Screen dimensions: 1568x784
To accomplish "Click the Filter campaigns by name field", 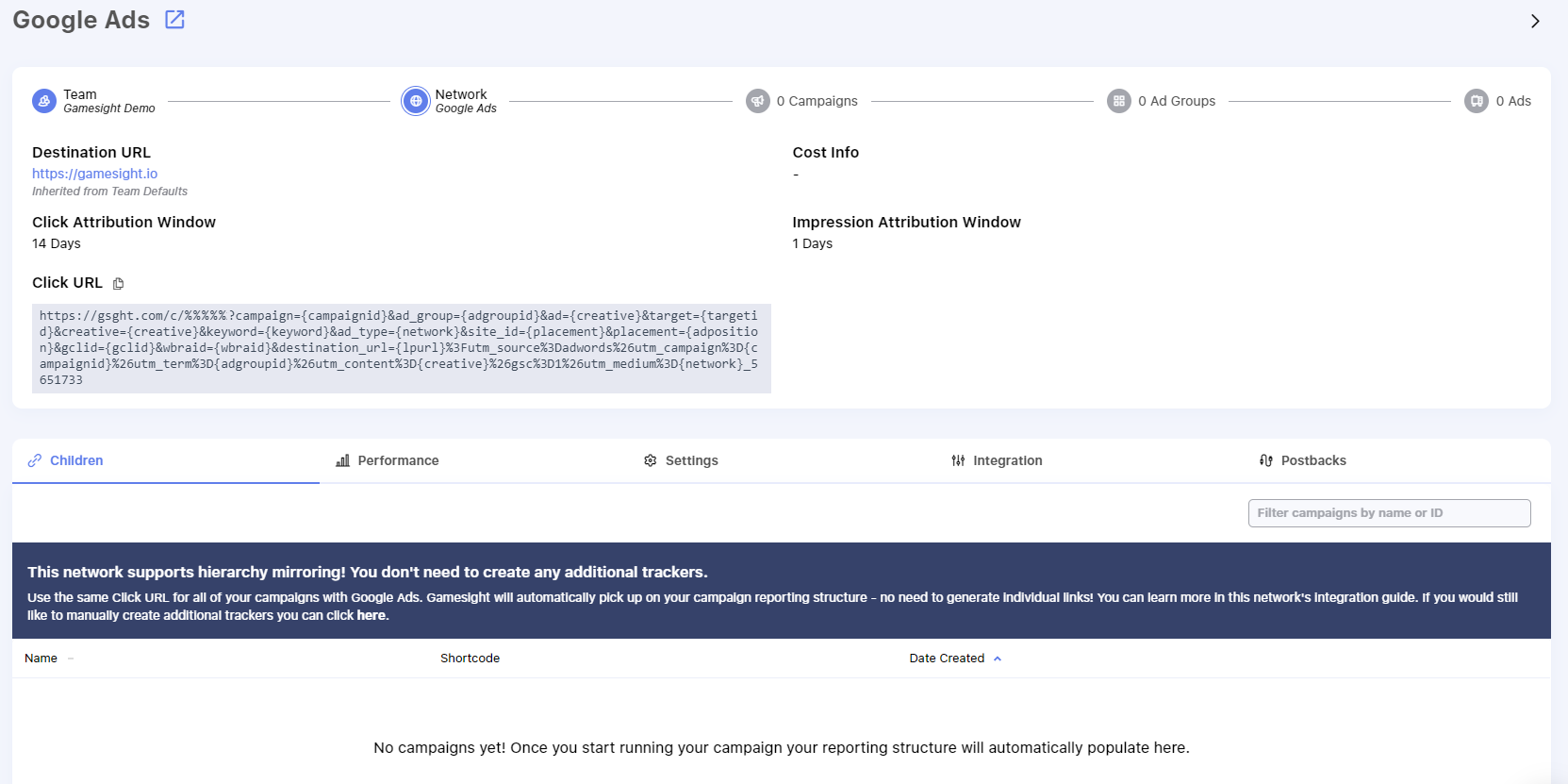I will click(1389, 513).
